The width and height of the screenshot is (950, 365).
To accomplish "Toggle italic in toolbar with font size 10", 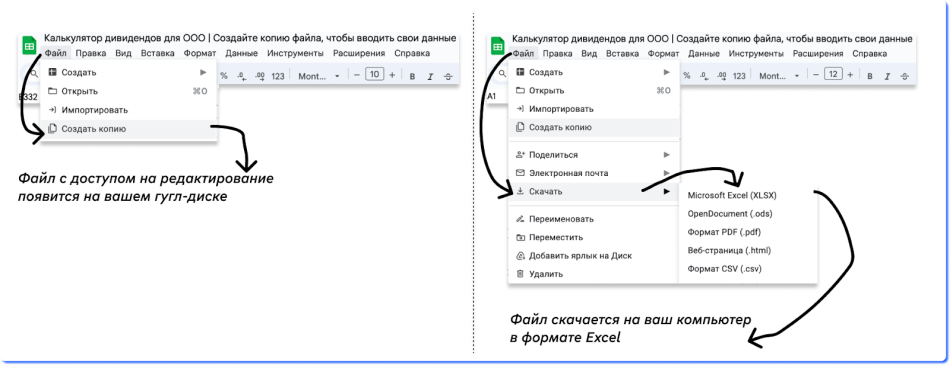I will coord(430,76).
